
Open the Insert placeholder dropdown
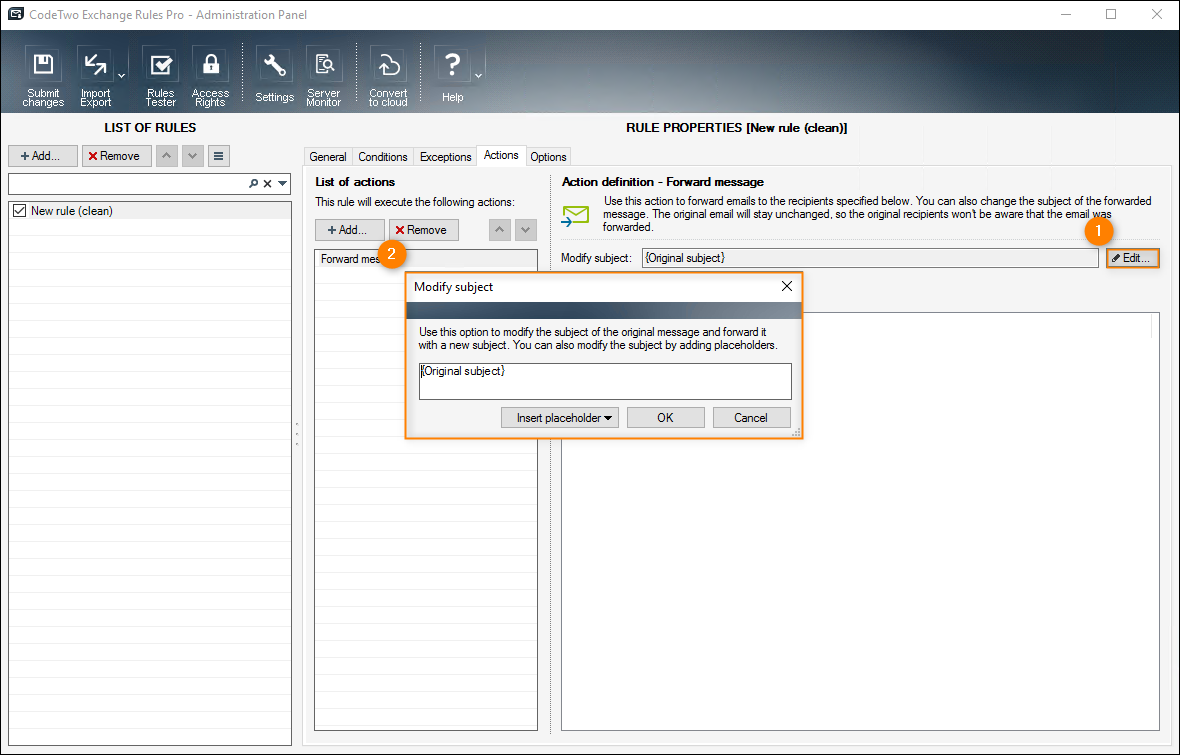(560, 418)
